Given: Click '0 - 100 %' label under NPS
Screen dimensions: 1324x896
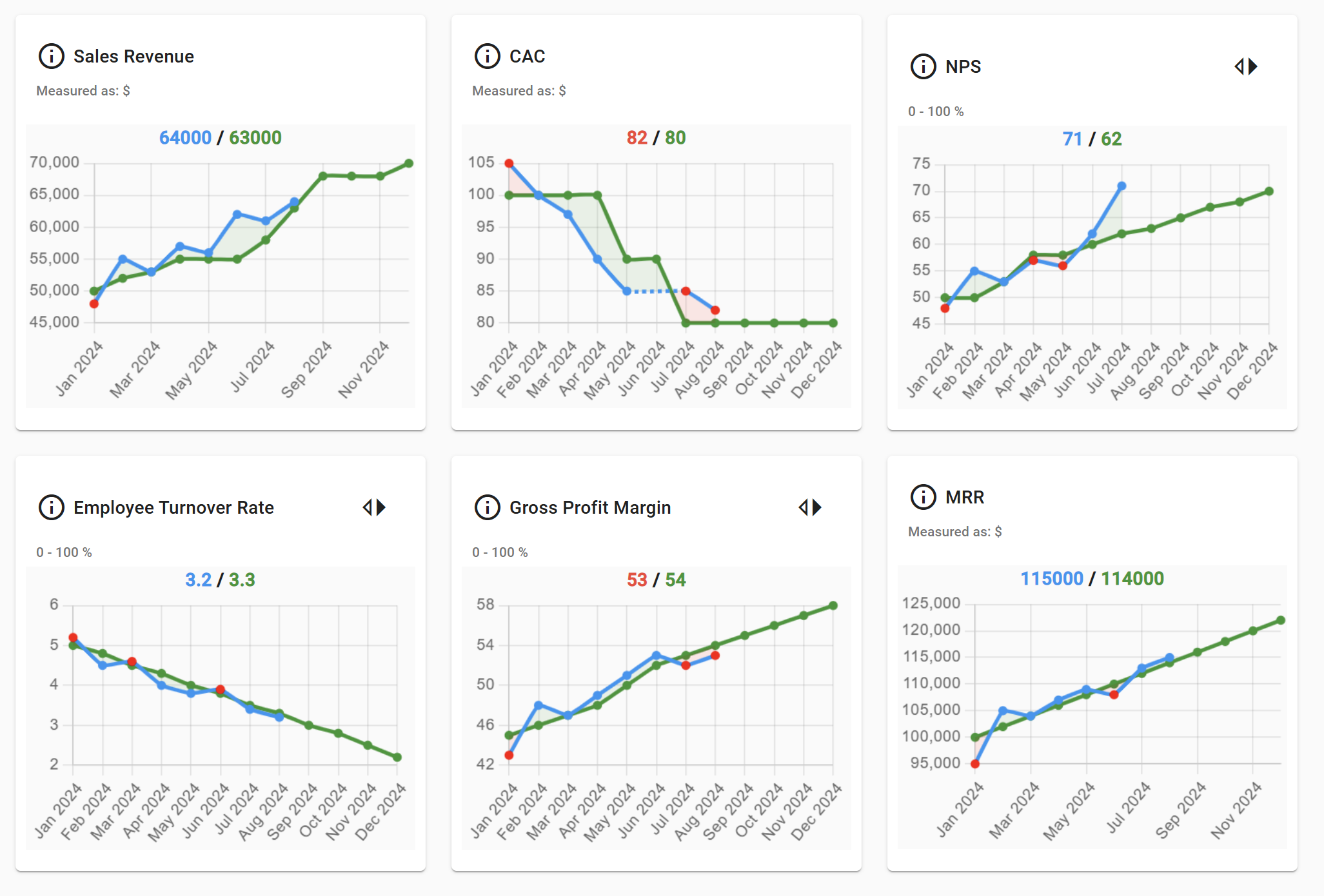Looking at the screenshot, I should point(936,112).
